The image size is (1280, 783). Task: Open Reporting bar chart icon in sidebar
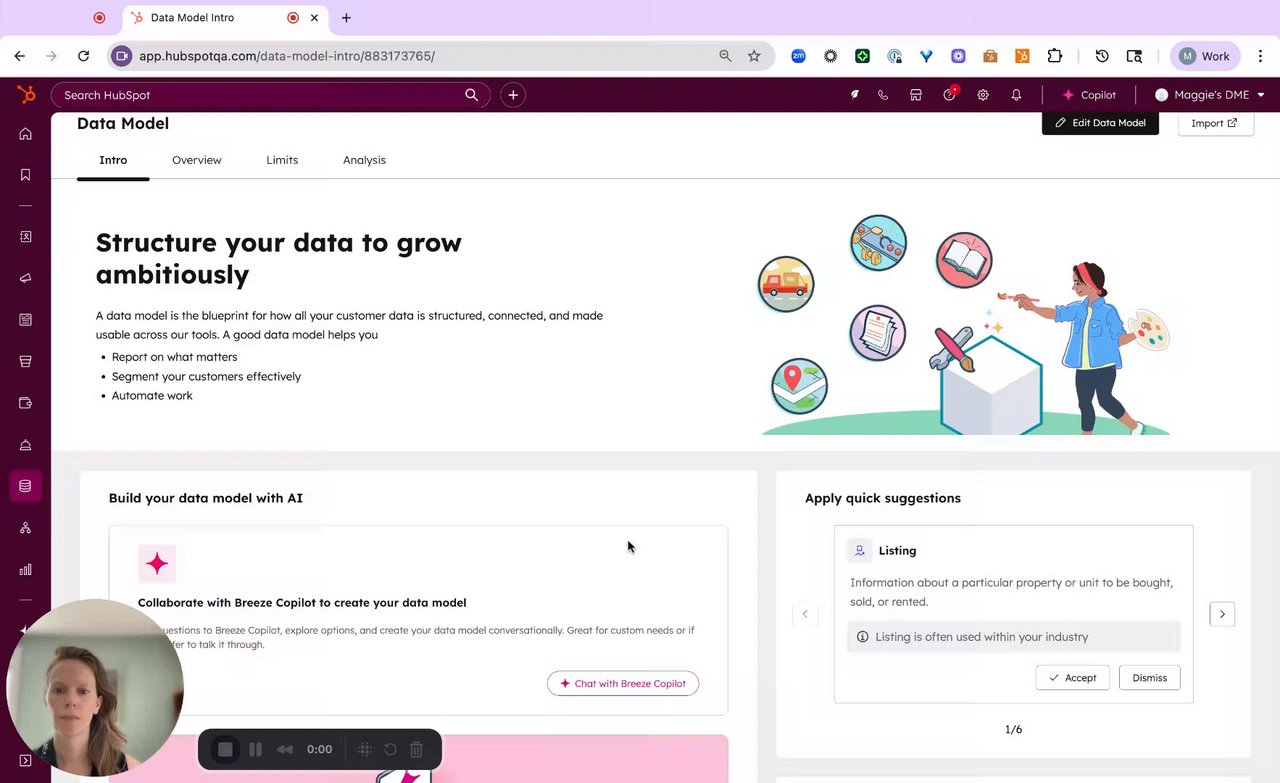point(26,570)
